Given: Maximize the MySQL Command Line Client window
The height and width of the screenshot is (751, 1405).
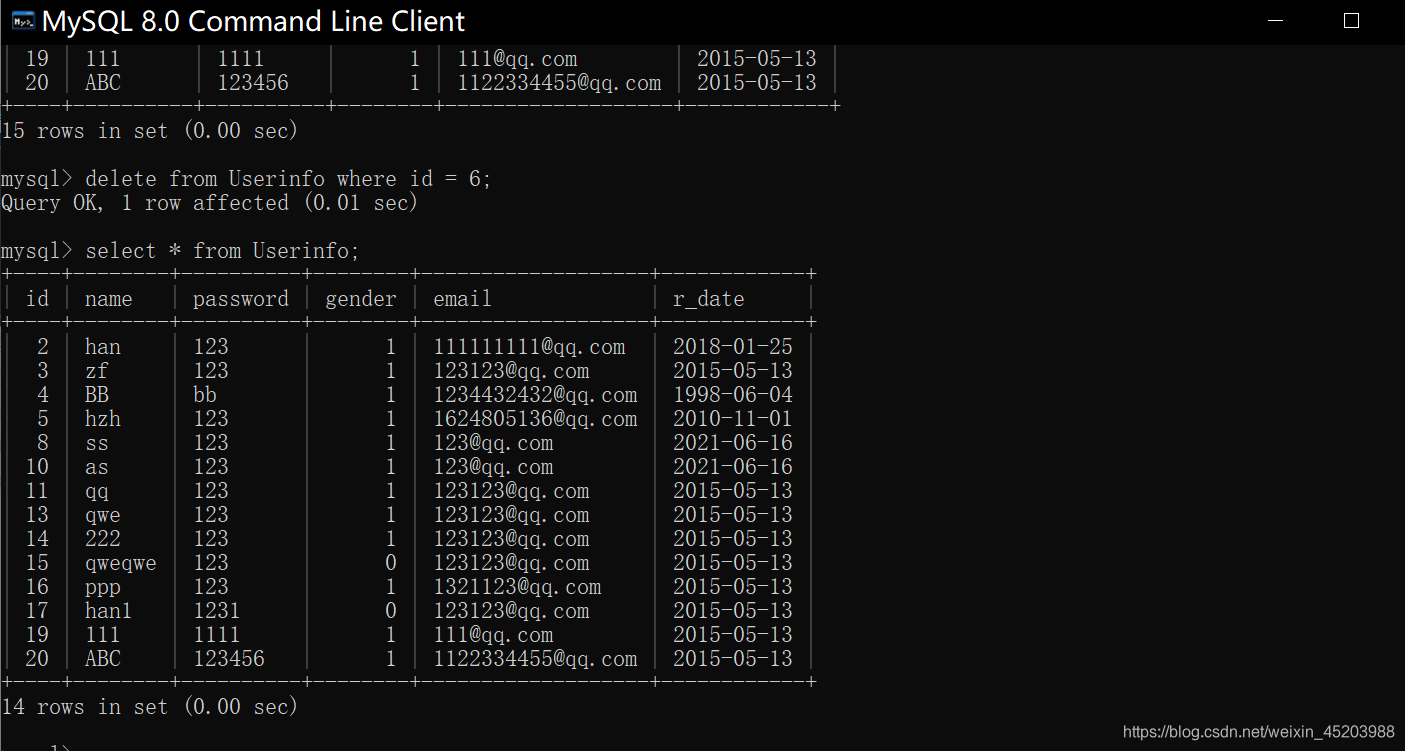Looking at the screenshot, I should (x=1351, y=21).
